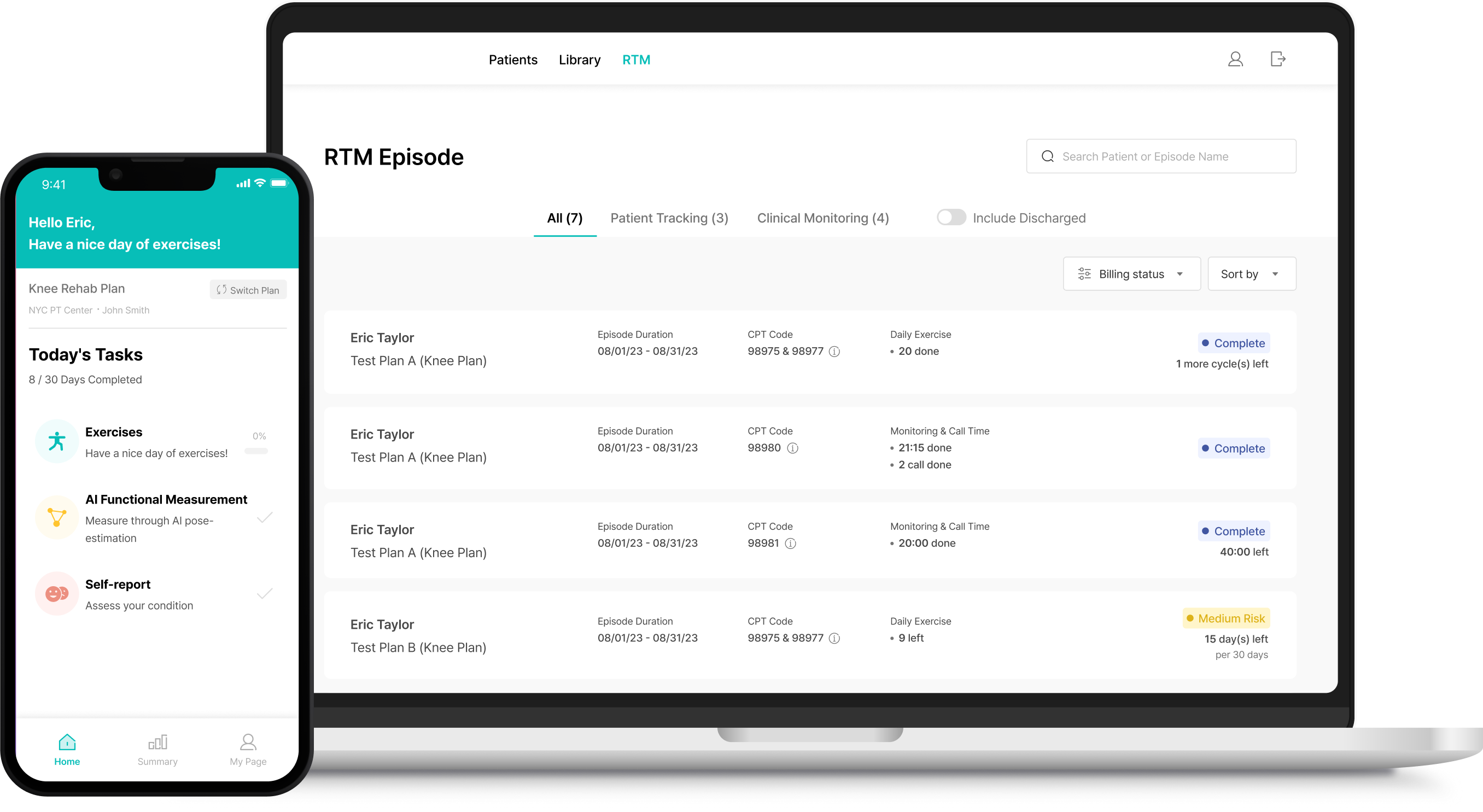The height and width of the screenshot is (812, 1483).
Task: Click the logout icon in header
Action: (1277, 59)
